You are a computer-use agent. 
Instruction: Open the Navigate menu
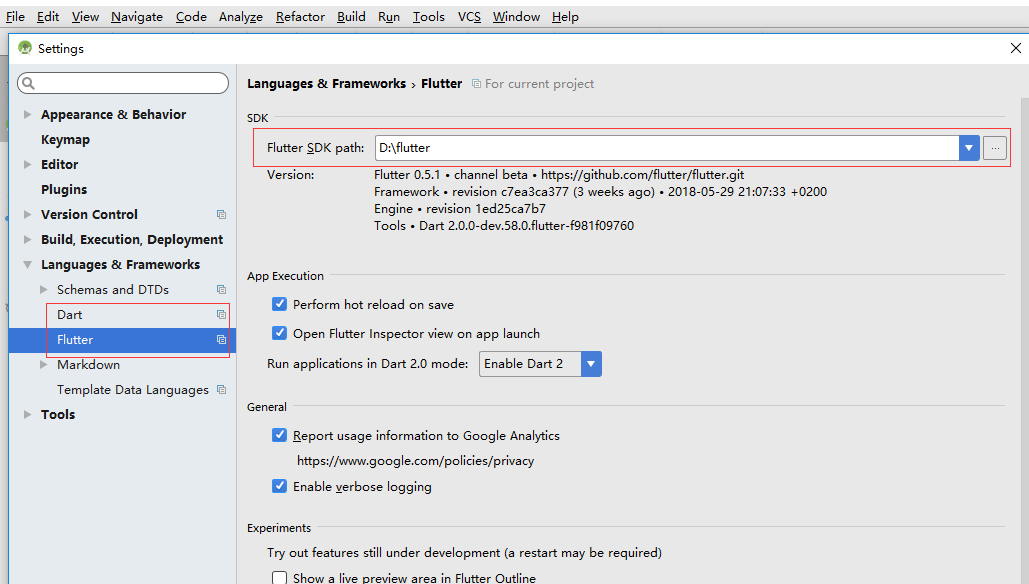[x=136, y=16]
